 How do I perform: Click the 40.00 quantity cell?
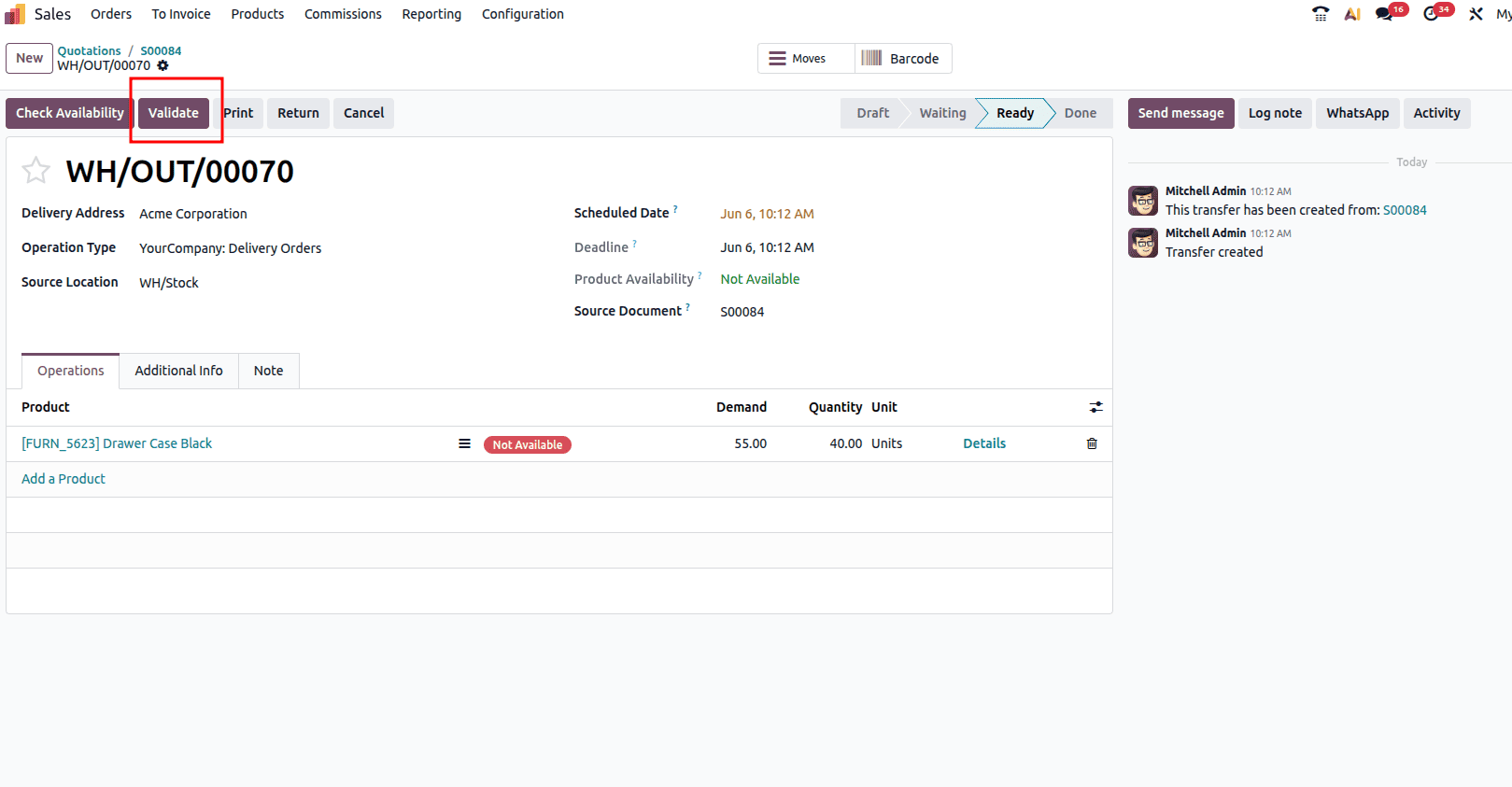click(x=845, y=443)
